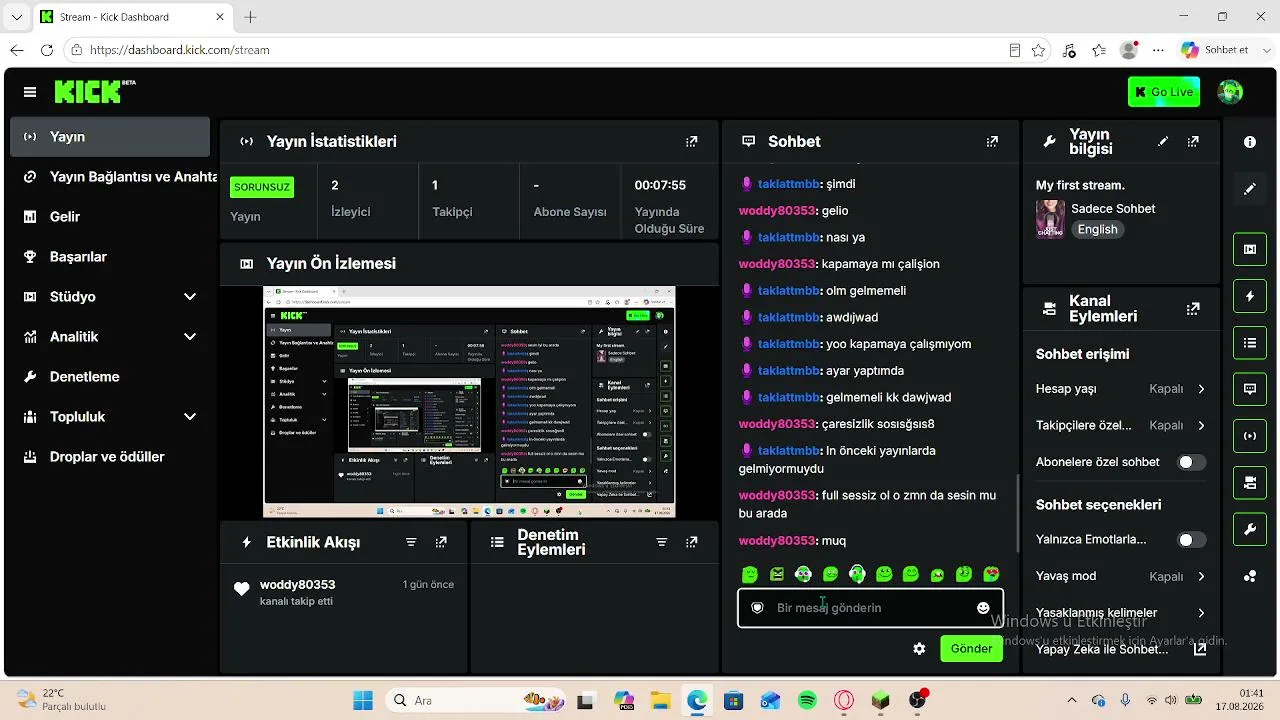Open OBS Studio from the taskbar
Viewport: 1280px width, 720px height.
coord(917,700)
